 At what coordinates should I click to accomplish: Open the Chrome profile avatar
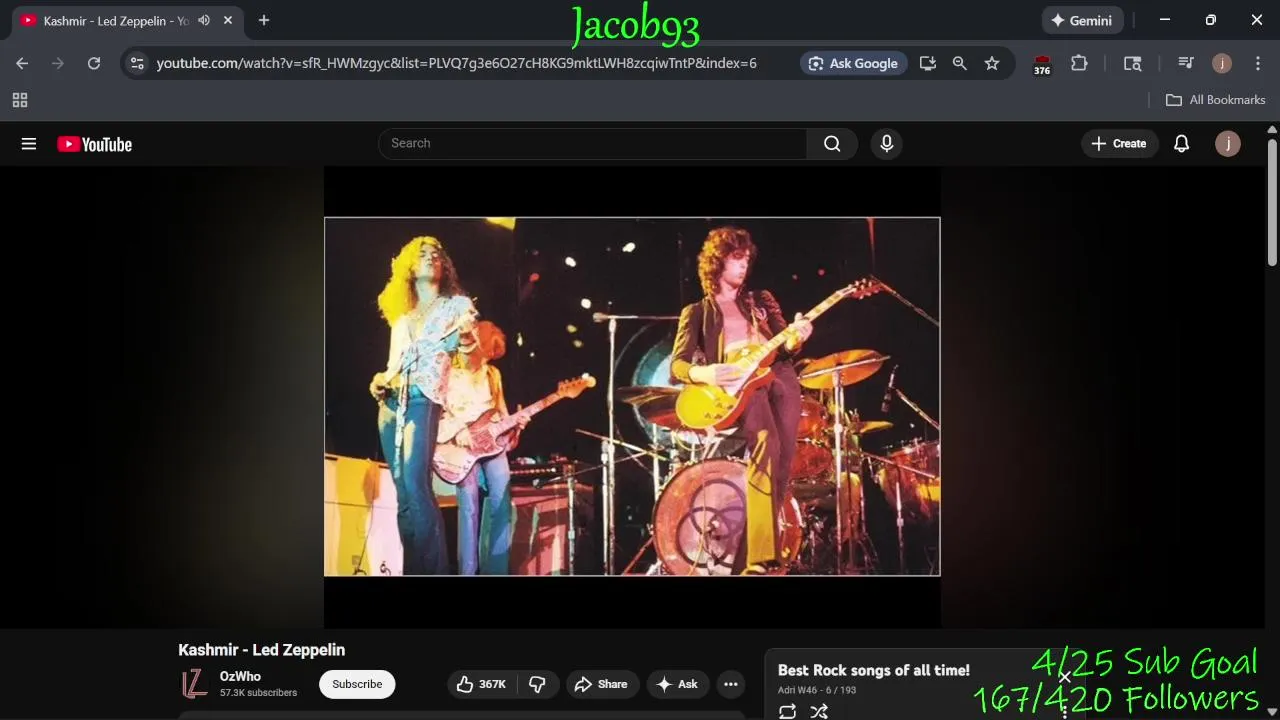1222,63
